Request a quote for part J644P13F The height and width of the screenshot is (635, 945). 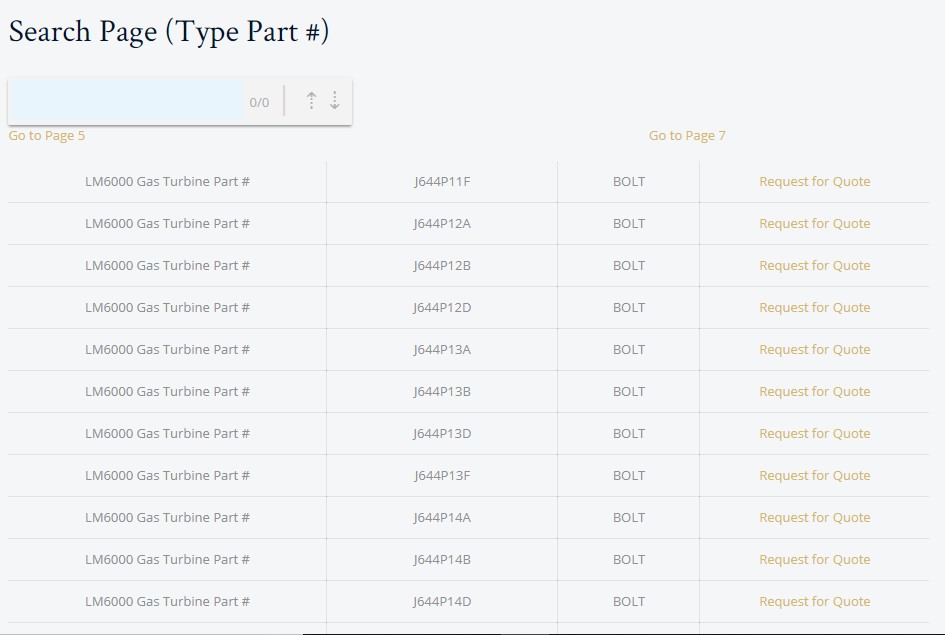814,475
